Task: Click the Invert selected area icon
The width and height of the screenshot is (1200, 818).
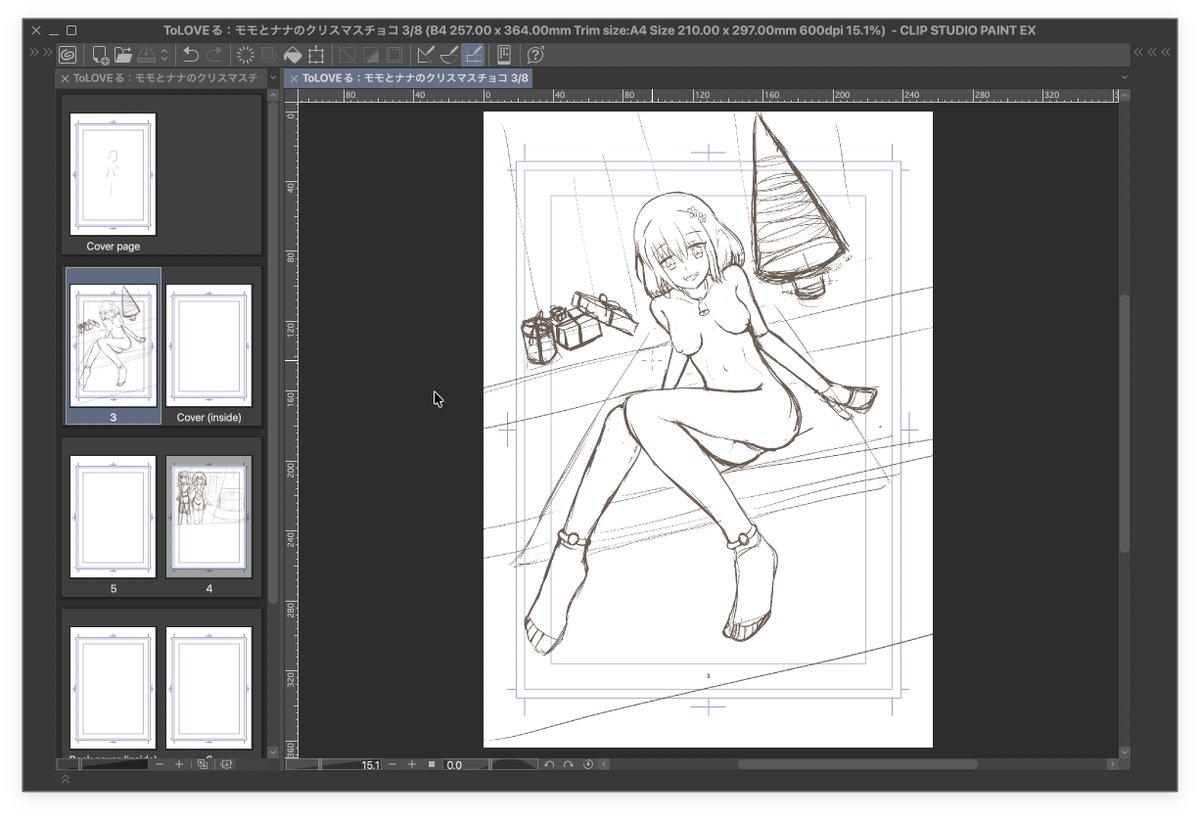Action: tap(371, 55)
